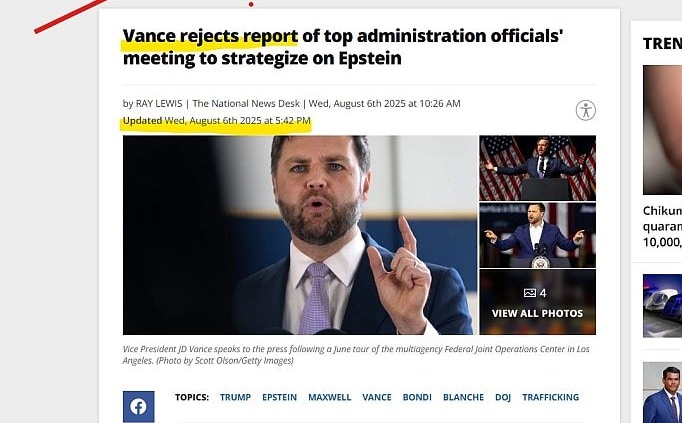
Task: Open the EPSTEIN topic link
Action: (x=279, y=397)
